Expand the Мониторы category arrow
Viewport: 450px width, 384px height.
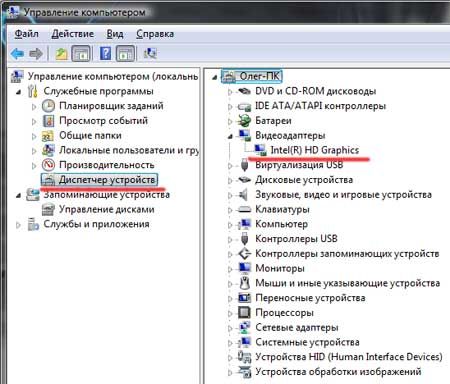pos(230,269)
